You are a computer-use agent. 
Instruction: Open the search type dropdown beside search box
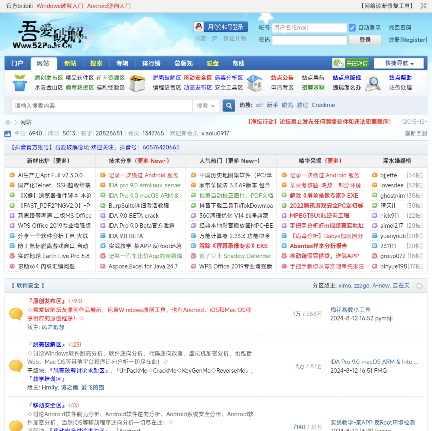[x=205, y=106]
